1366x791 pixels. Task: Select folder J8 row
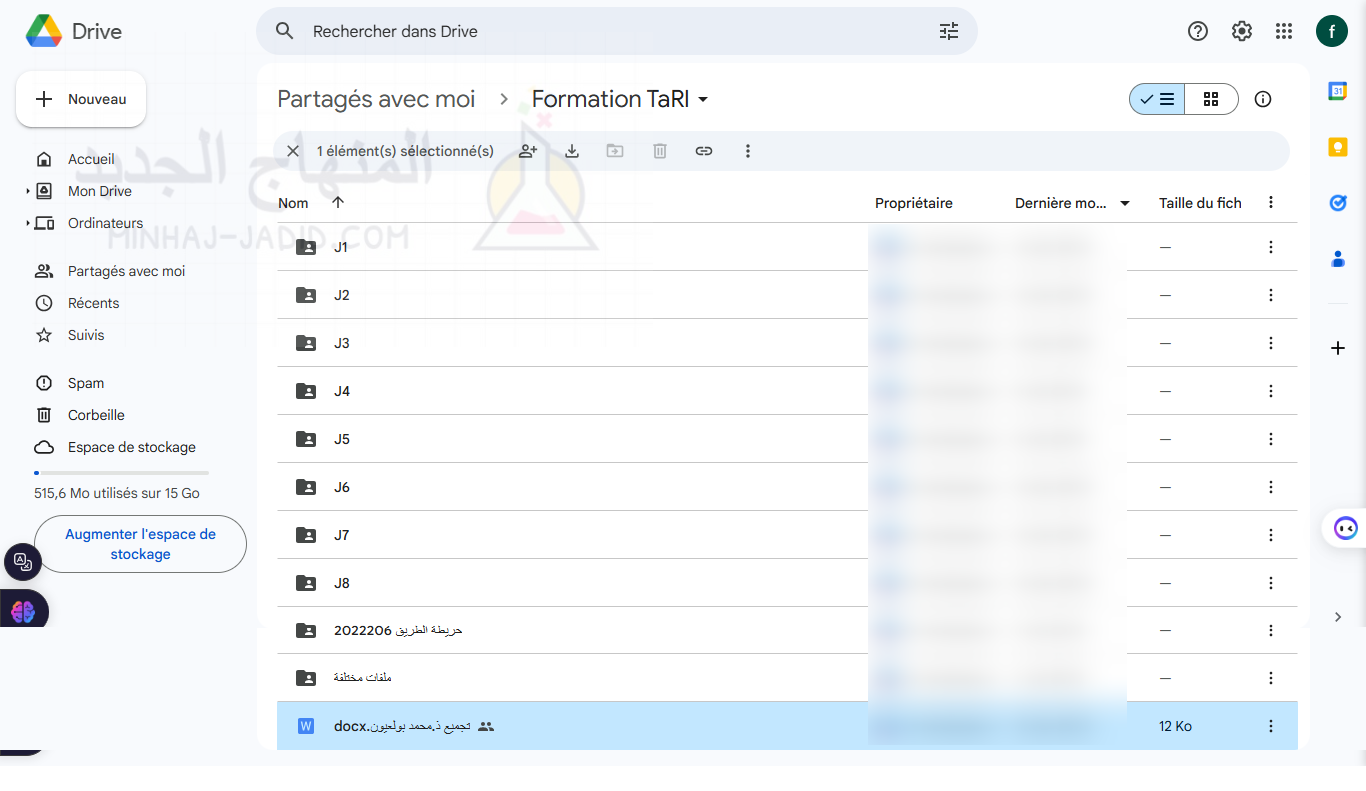(x=787, y=583)
